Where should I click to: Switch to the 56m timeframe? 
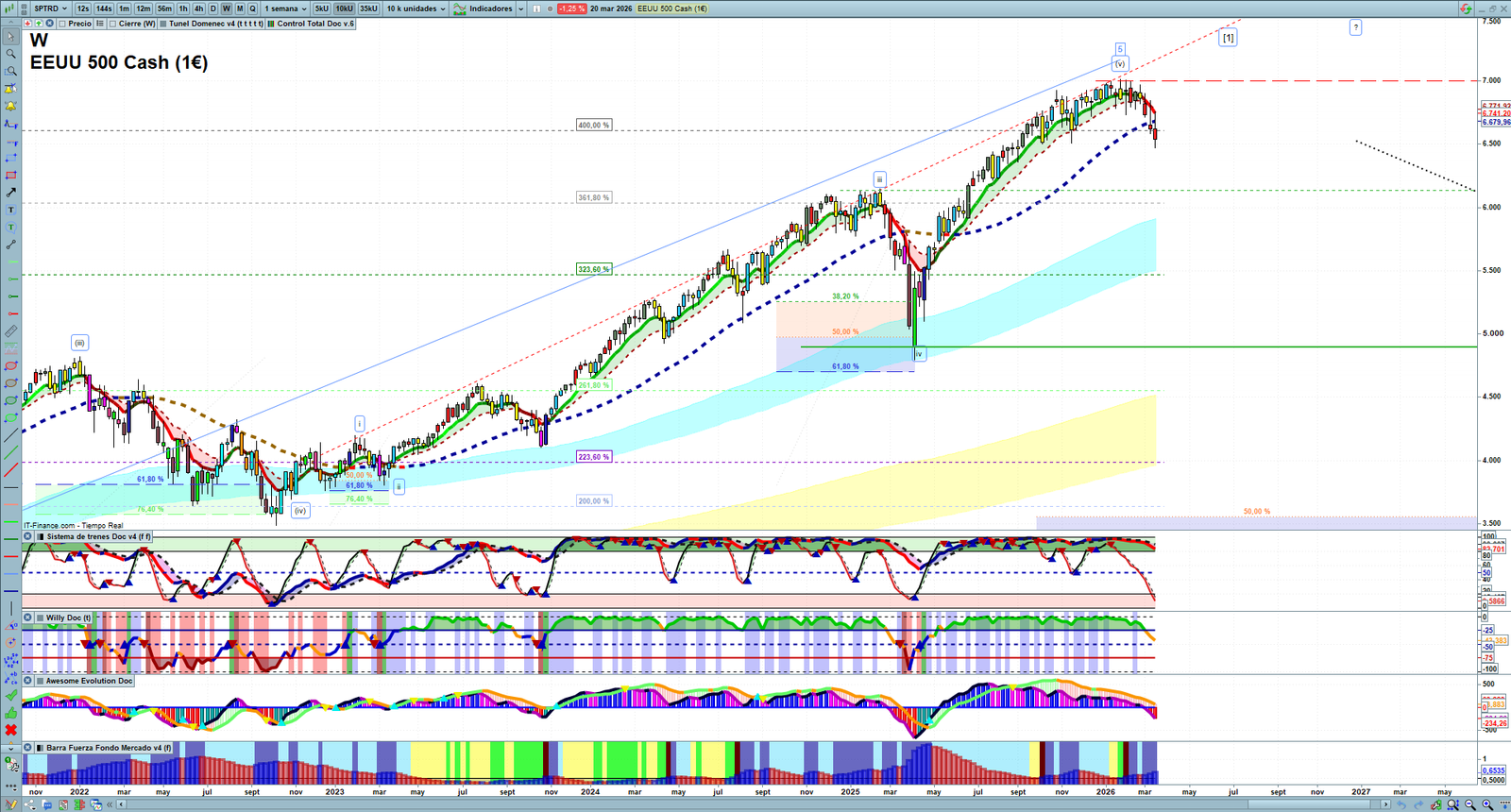(164, 8)
